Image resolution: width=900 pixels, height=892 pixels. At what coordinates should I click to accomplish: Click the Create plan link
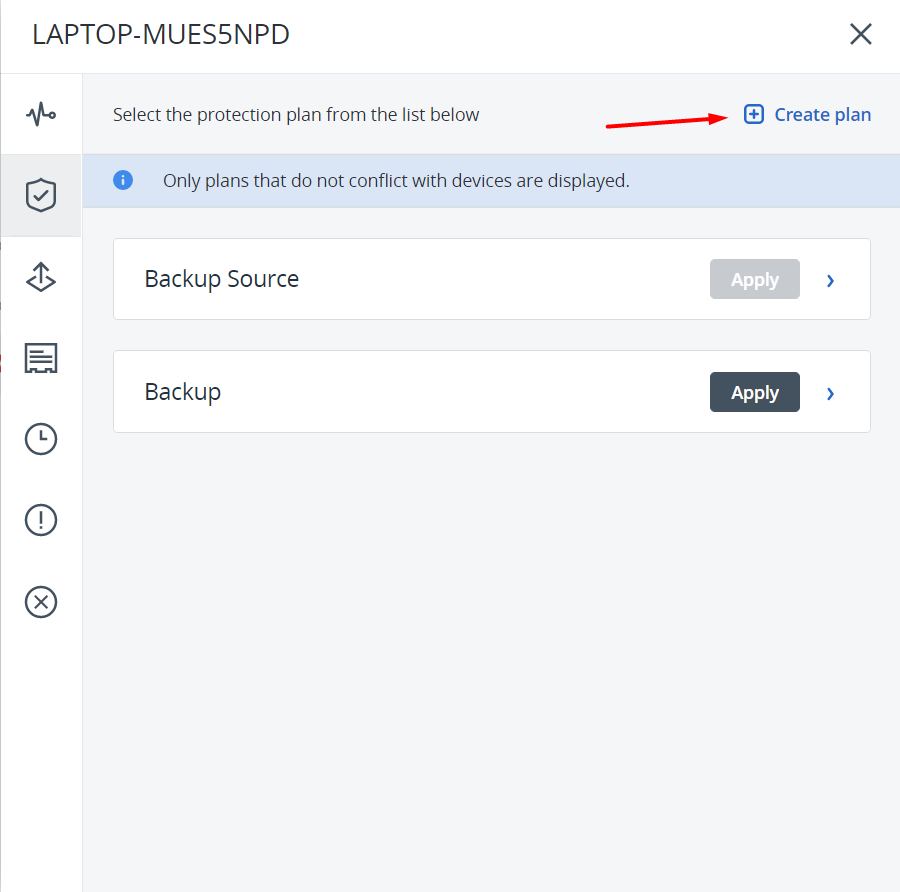coord(822,115)
